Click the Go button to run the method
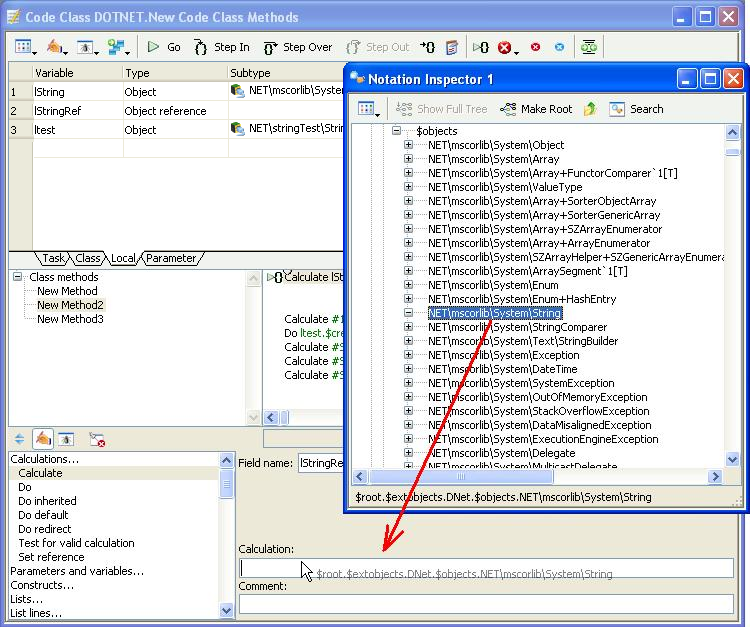750x627 pixels. [164, 47]
